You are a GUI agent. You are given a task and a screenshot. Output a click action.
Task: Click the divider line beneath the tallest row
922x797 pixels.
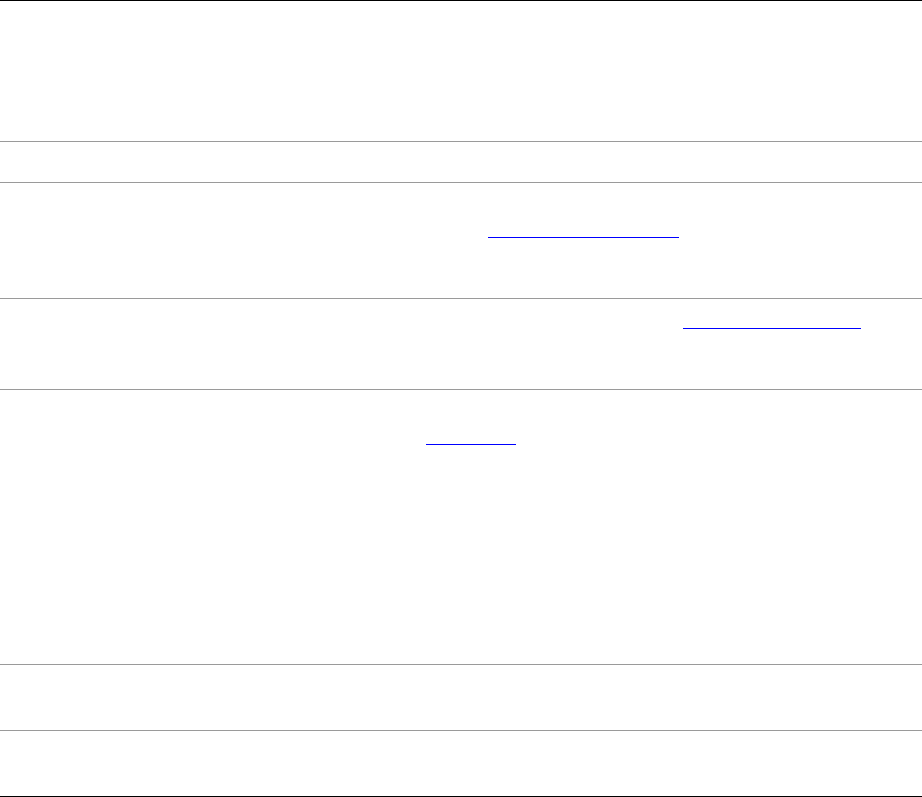(460, 664)
